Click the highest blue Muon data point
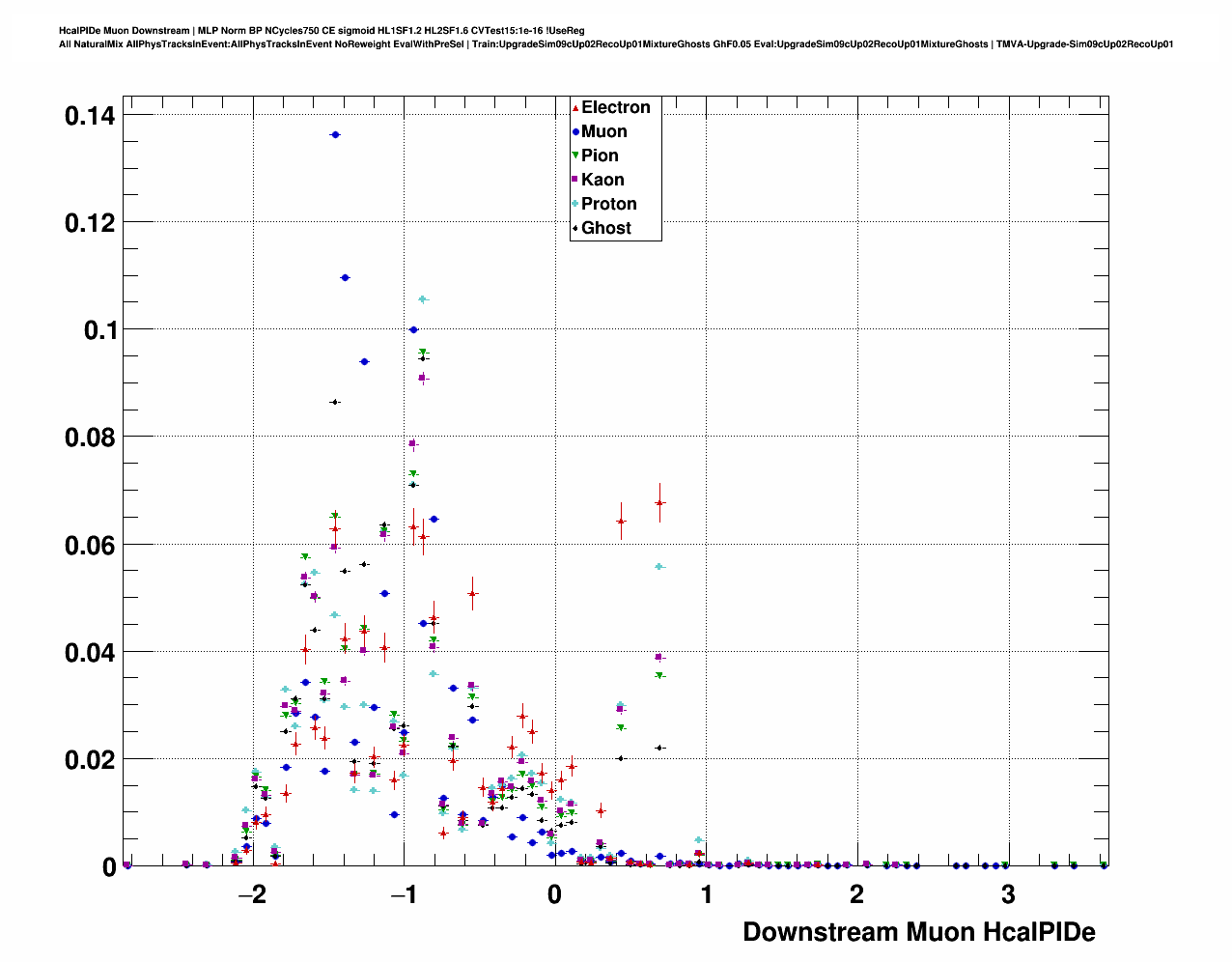This screenshot has width=1232, height=962. point(335,135)
